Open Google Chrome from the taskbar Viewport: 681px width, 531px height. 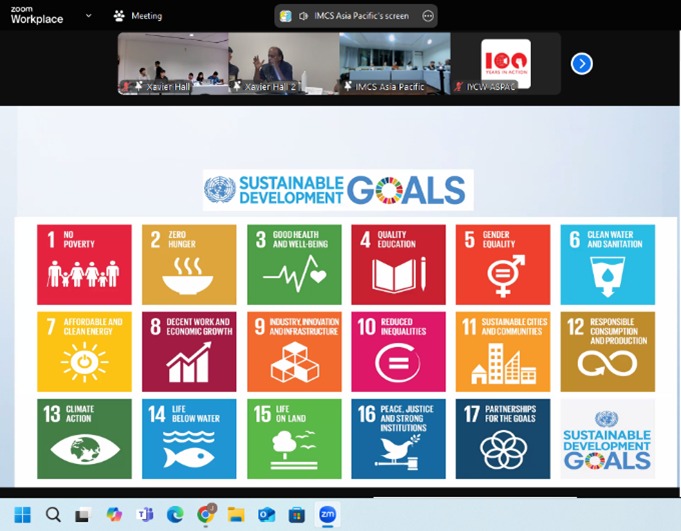click(205, 515)
